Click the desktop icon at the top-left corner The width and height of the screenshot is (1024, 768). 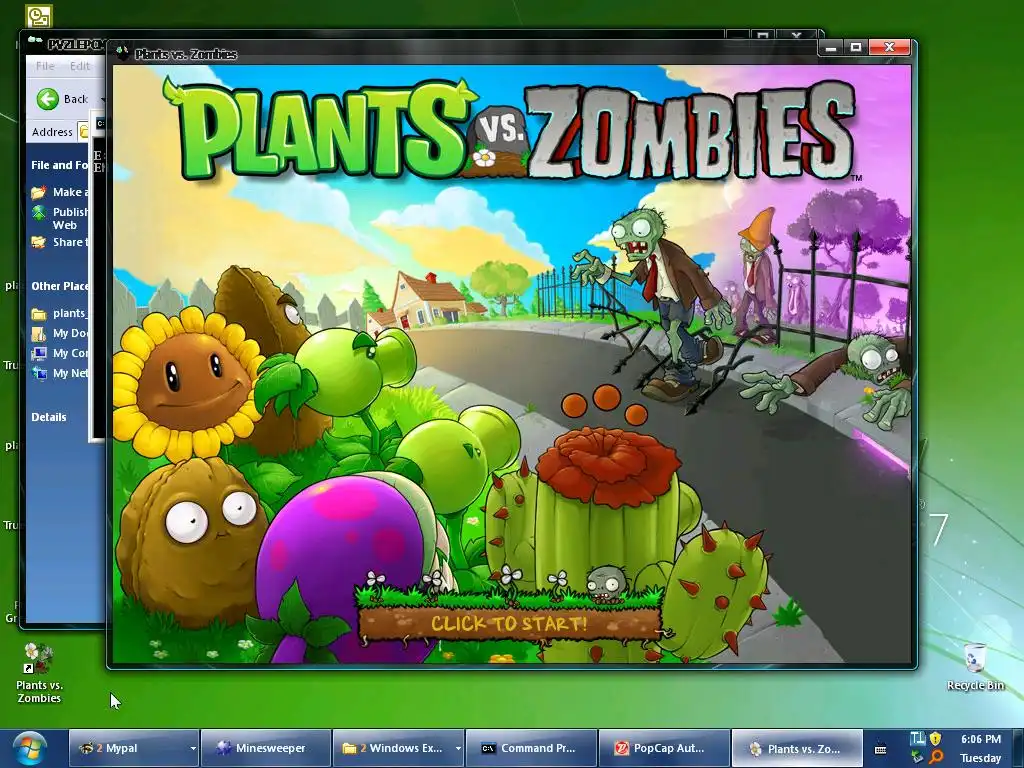(39, 16)
